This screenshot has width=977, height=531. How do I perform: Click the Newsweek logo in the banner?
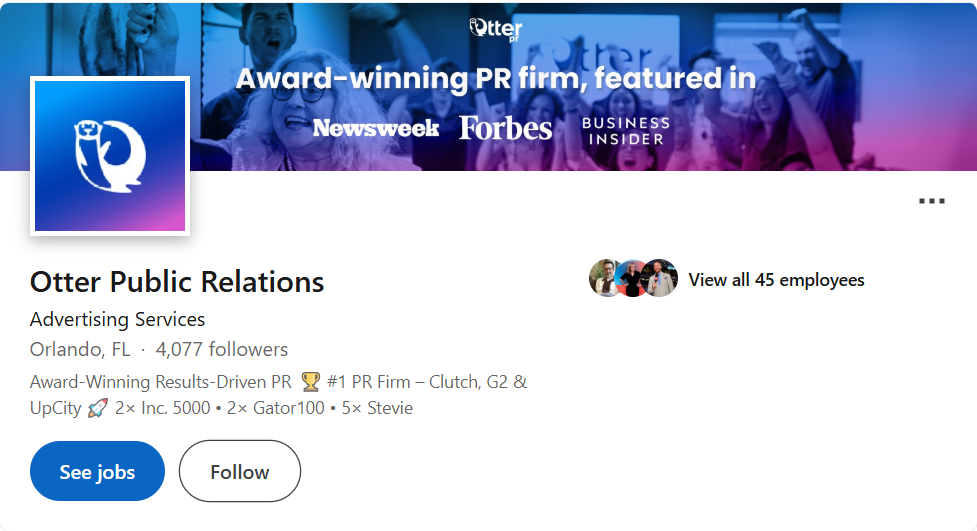point(376,128)
